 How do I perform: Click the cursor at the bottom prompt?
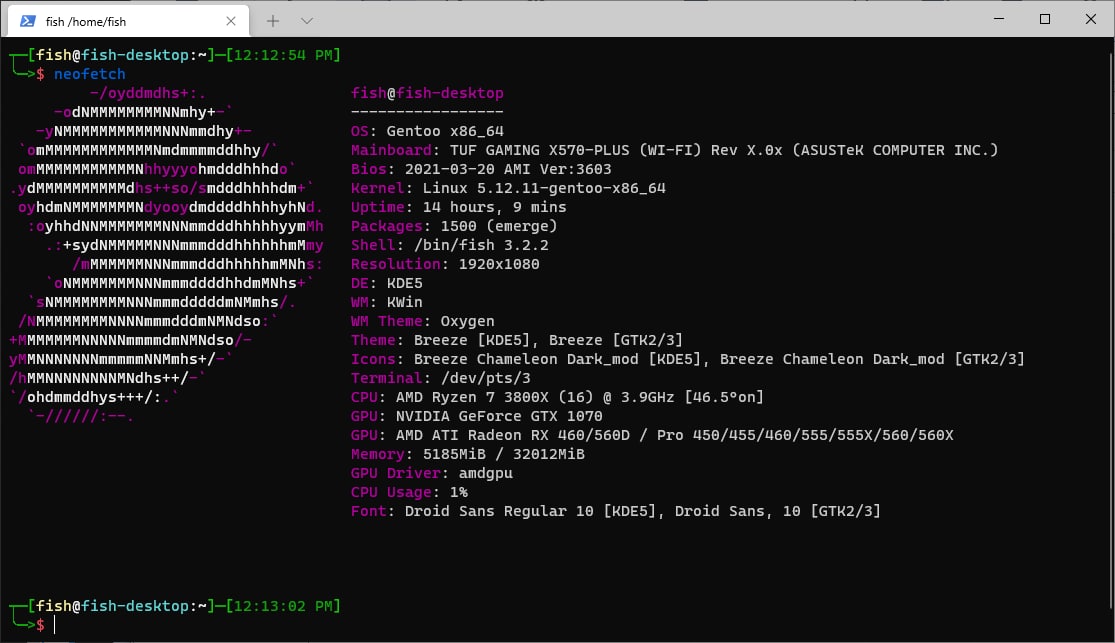(55, 625)
